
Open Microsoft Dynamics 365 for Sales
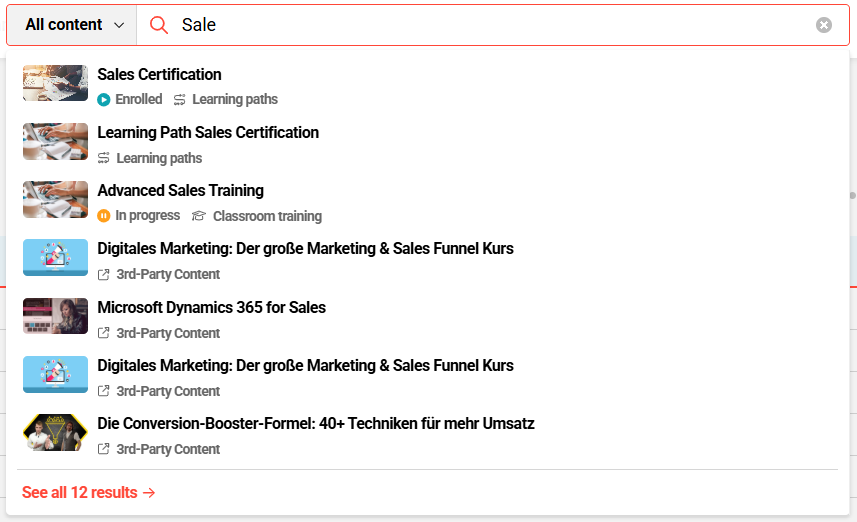(211, 308)
